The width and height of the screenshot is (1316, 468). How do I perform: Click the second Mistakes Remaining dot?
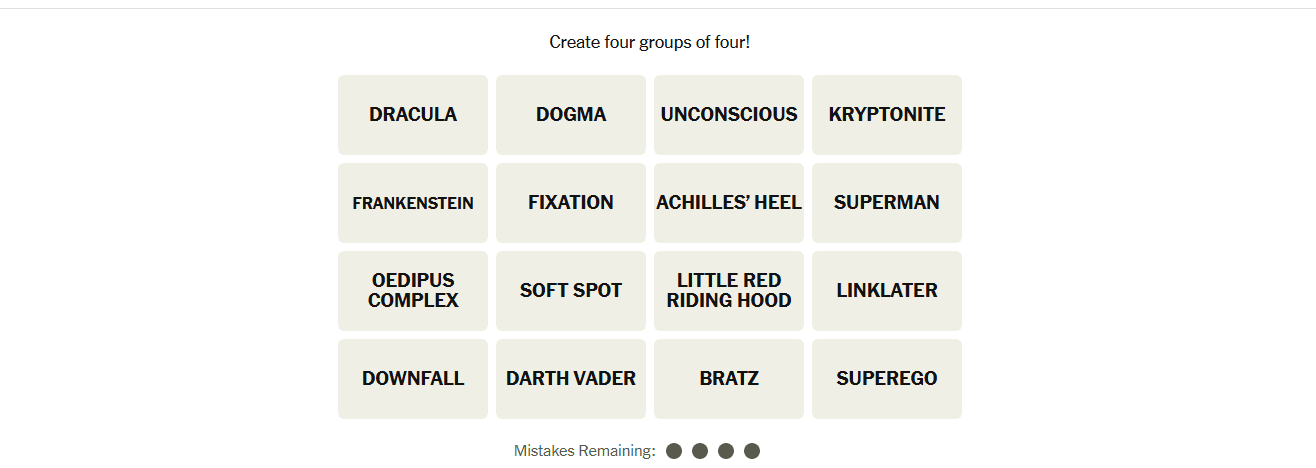coord(700,451)
